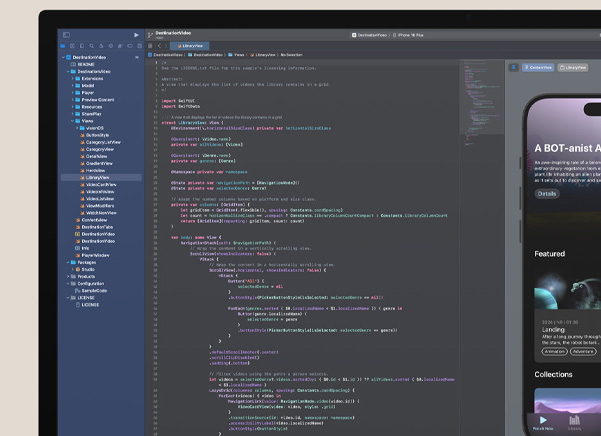This screenshot has height=436, width=601.
Task: Expand the Resources folder
Action: [72, 107]
